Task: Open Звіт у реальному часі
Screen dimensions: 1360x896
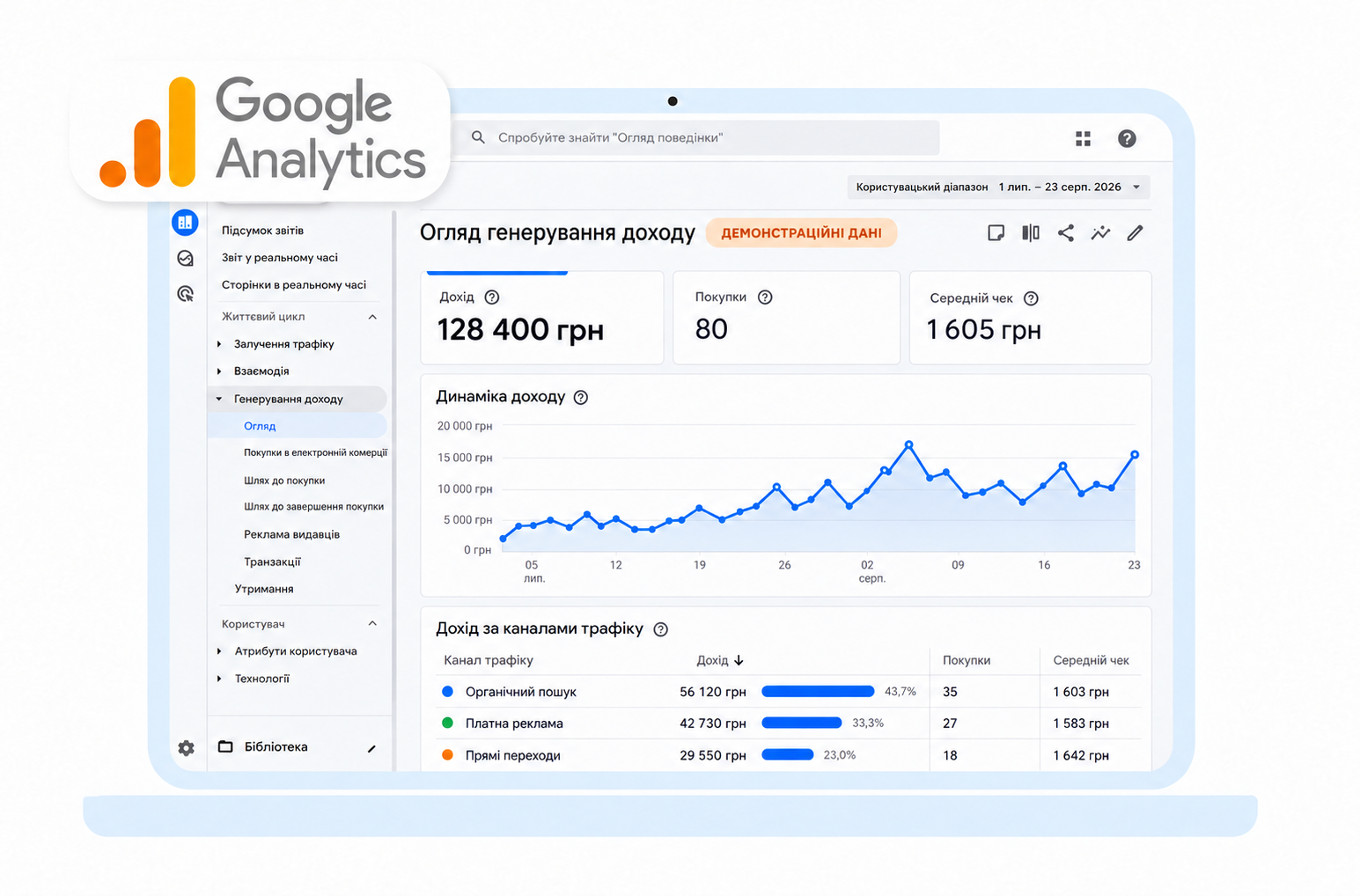Action: click(x=280, y=258)
